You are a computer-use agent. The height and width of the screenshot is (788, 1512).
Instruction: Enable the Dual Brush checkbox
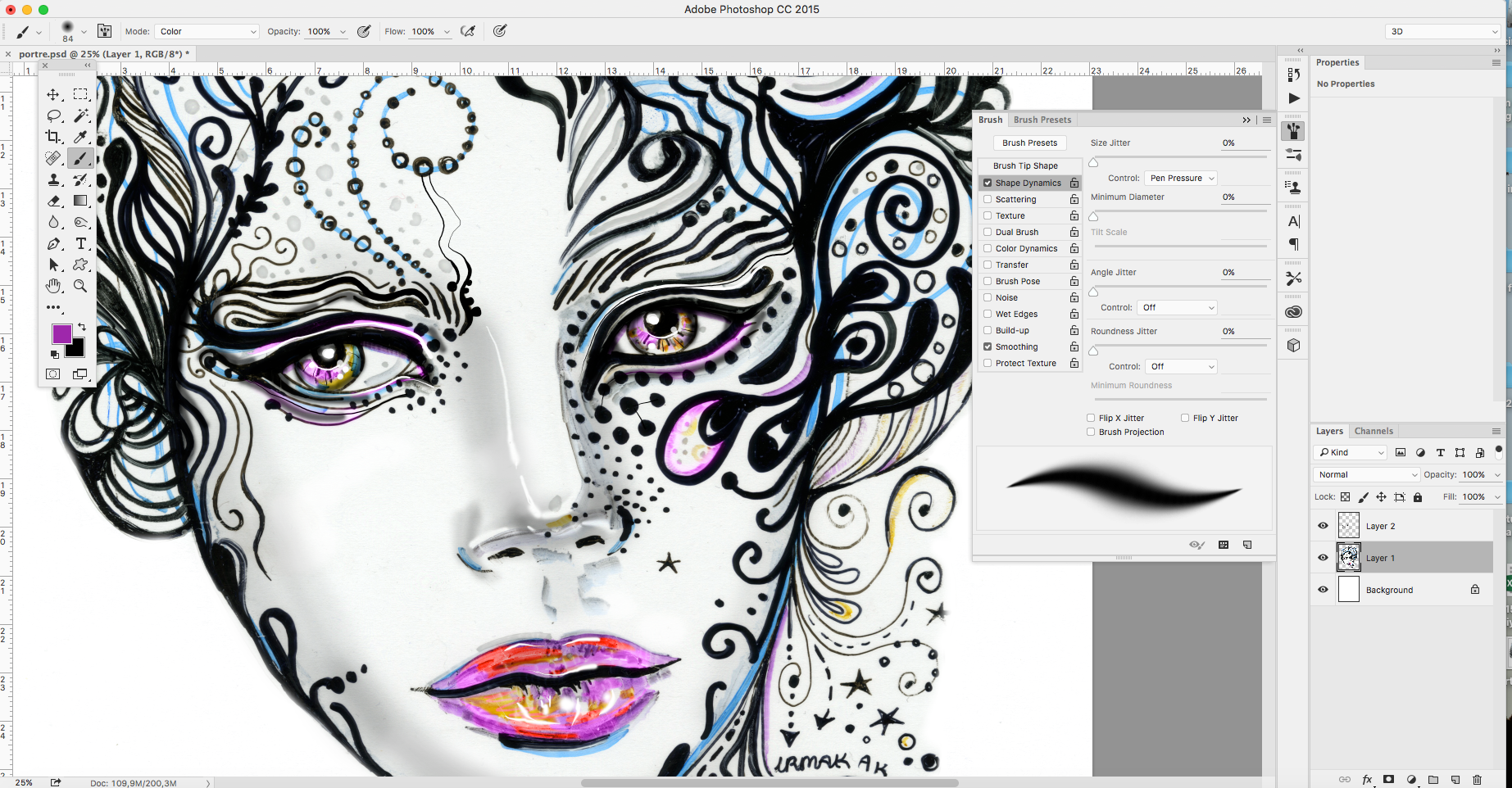pyautogui.click(x=988, y=232)
